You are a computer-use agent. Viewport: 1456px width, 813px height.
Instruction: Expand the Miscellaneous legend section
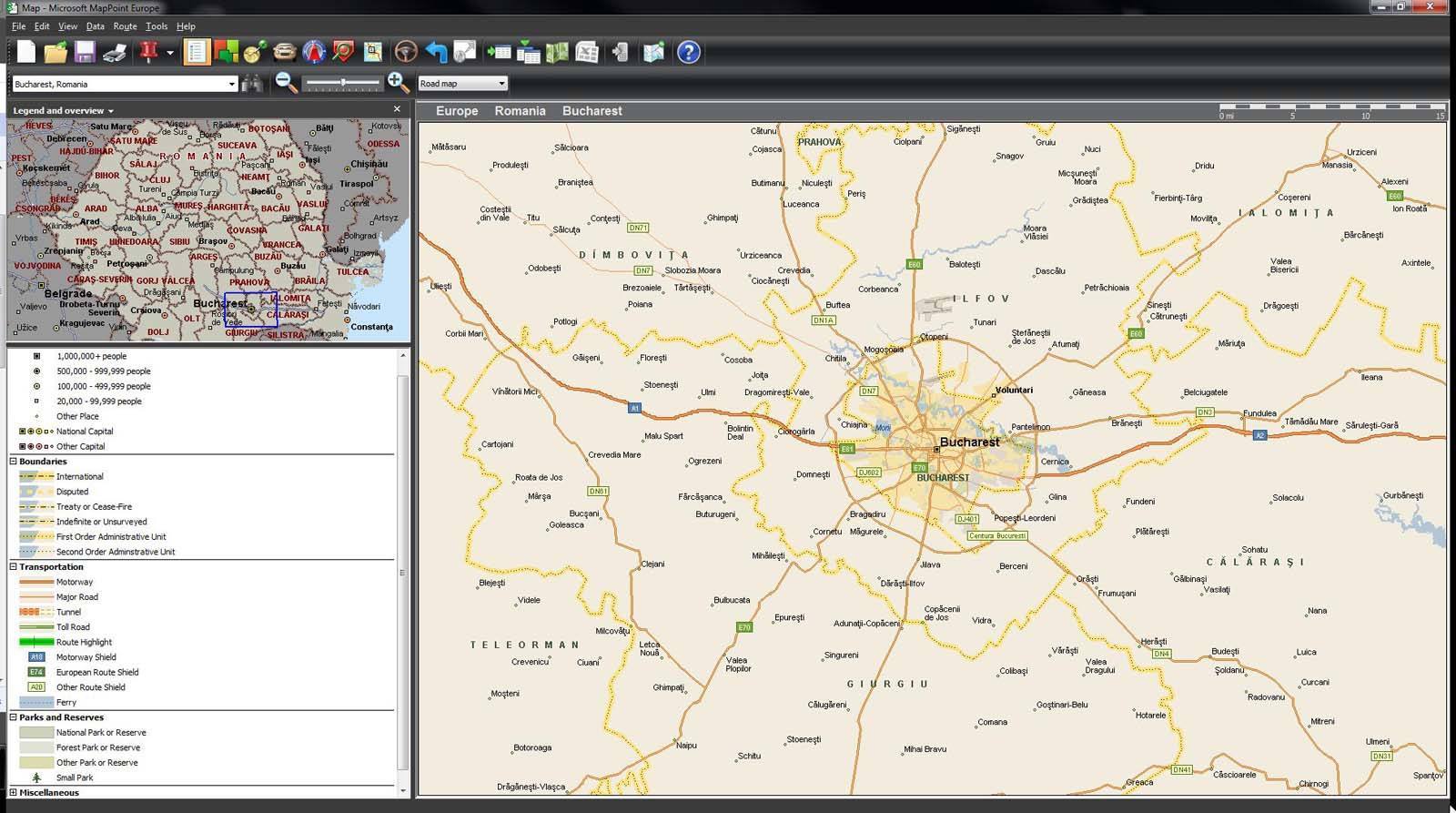tap(14, 793)
